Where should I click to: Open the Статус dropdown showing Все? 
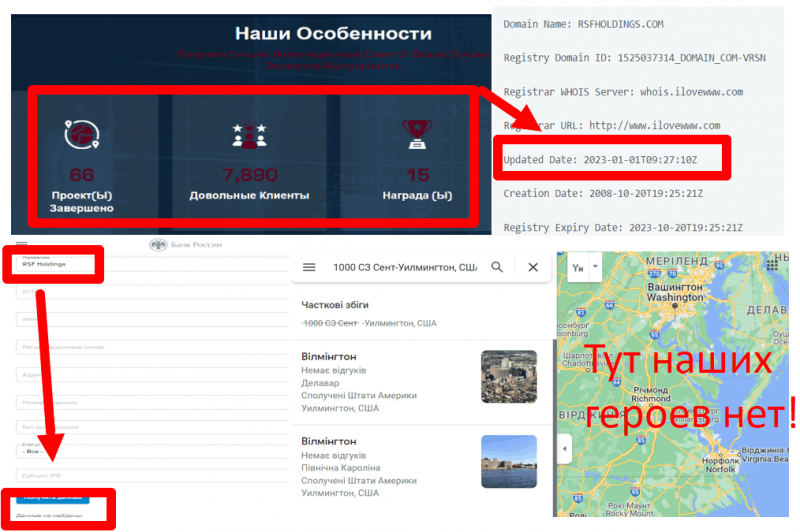(x=153, y=450)
